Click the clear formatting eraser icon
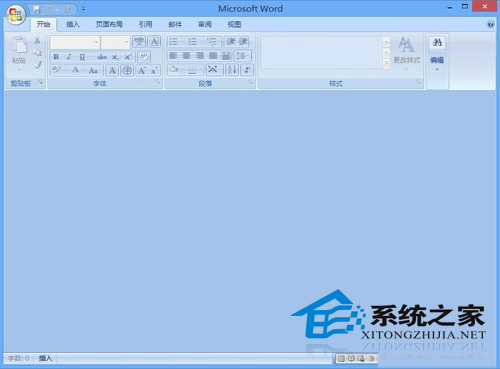This screenshot has height=369, width=500. coord(144,57)
